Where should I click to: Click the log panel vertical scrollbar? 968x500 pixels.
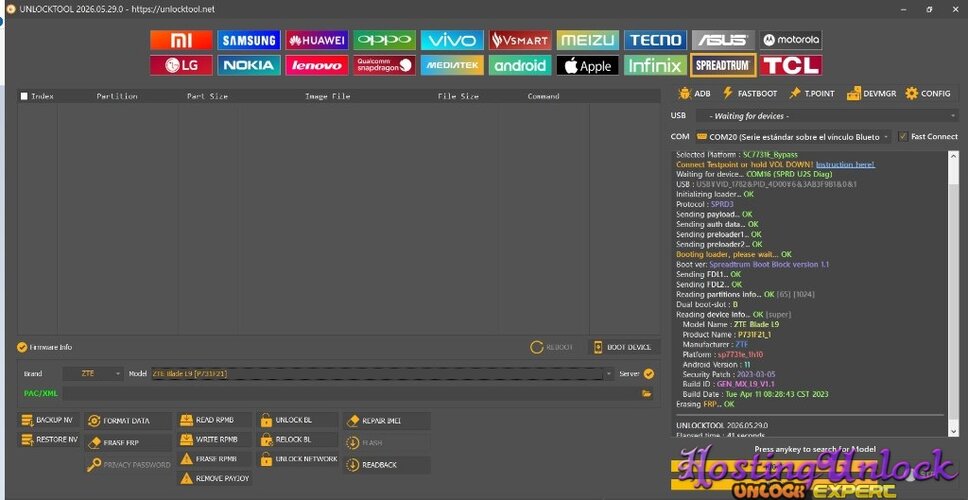(953, 294)
